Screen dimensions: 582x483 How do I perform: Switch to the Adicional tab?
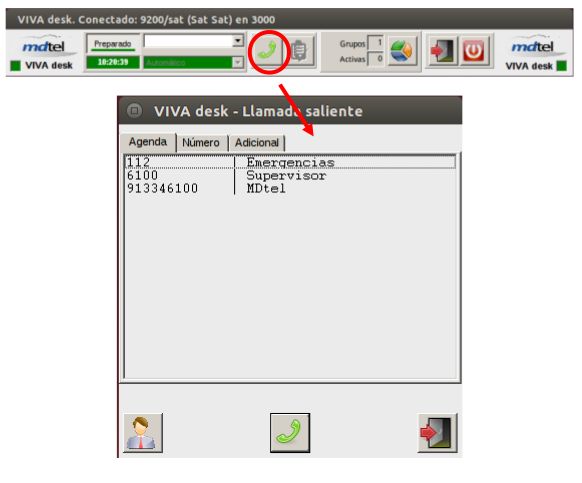257,143
